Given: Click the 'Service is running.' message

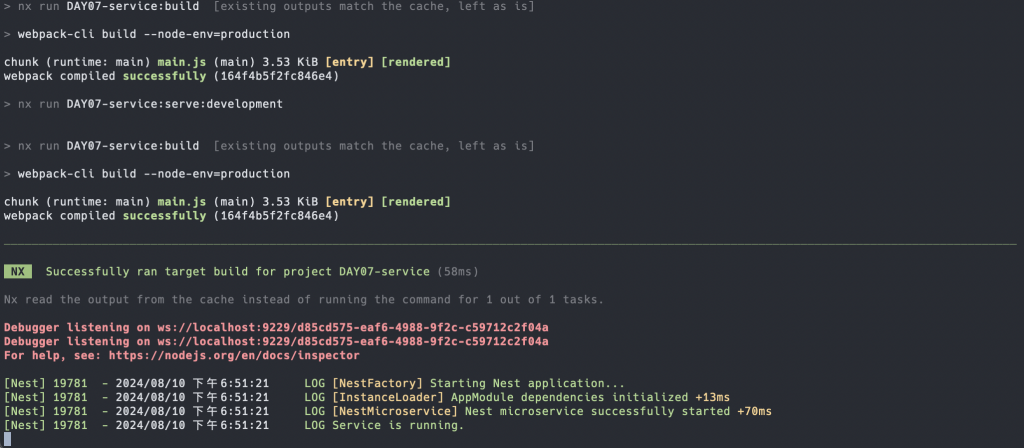Looking at the screenshot, I should click(398, 425).
